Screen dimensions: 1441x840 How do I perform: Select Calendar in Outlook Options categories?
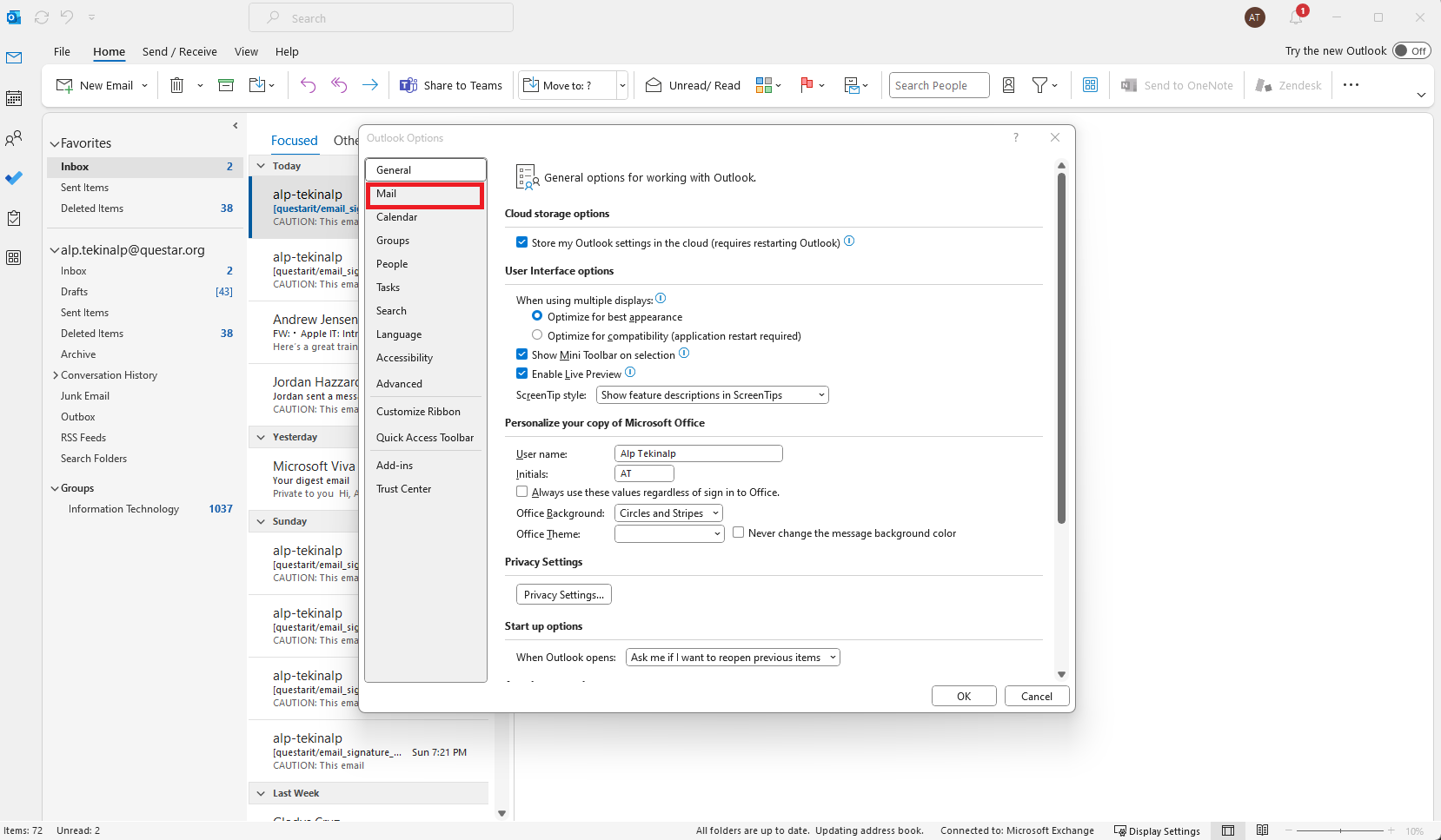(x=425, y=217)
